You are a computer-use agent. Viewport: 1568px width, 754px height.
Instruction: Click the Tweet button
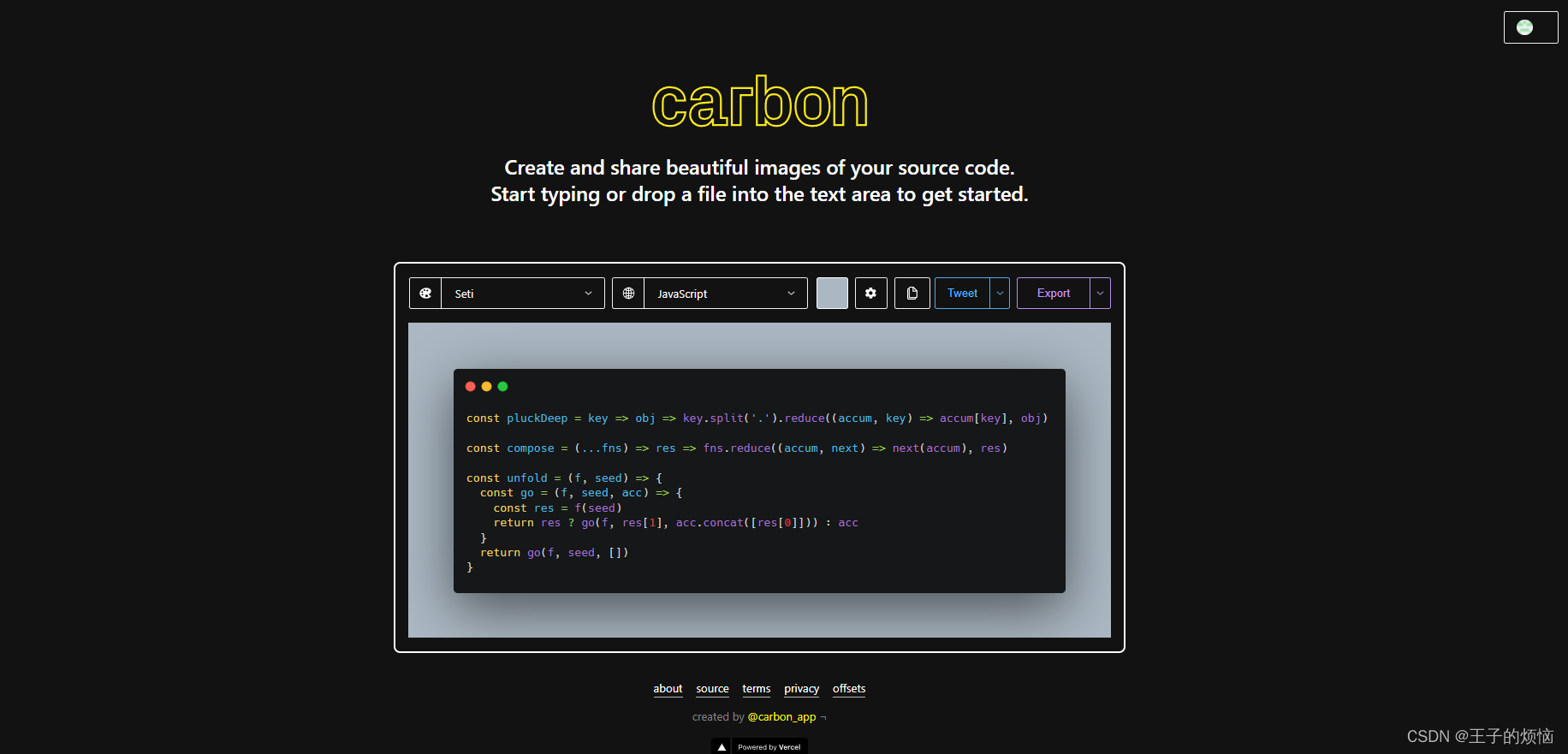(x=962, y=294)
